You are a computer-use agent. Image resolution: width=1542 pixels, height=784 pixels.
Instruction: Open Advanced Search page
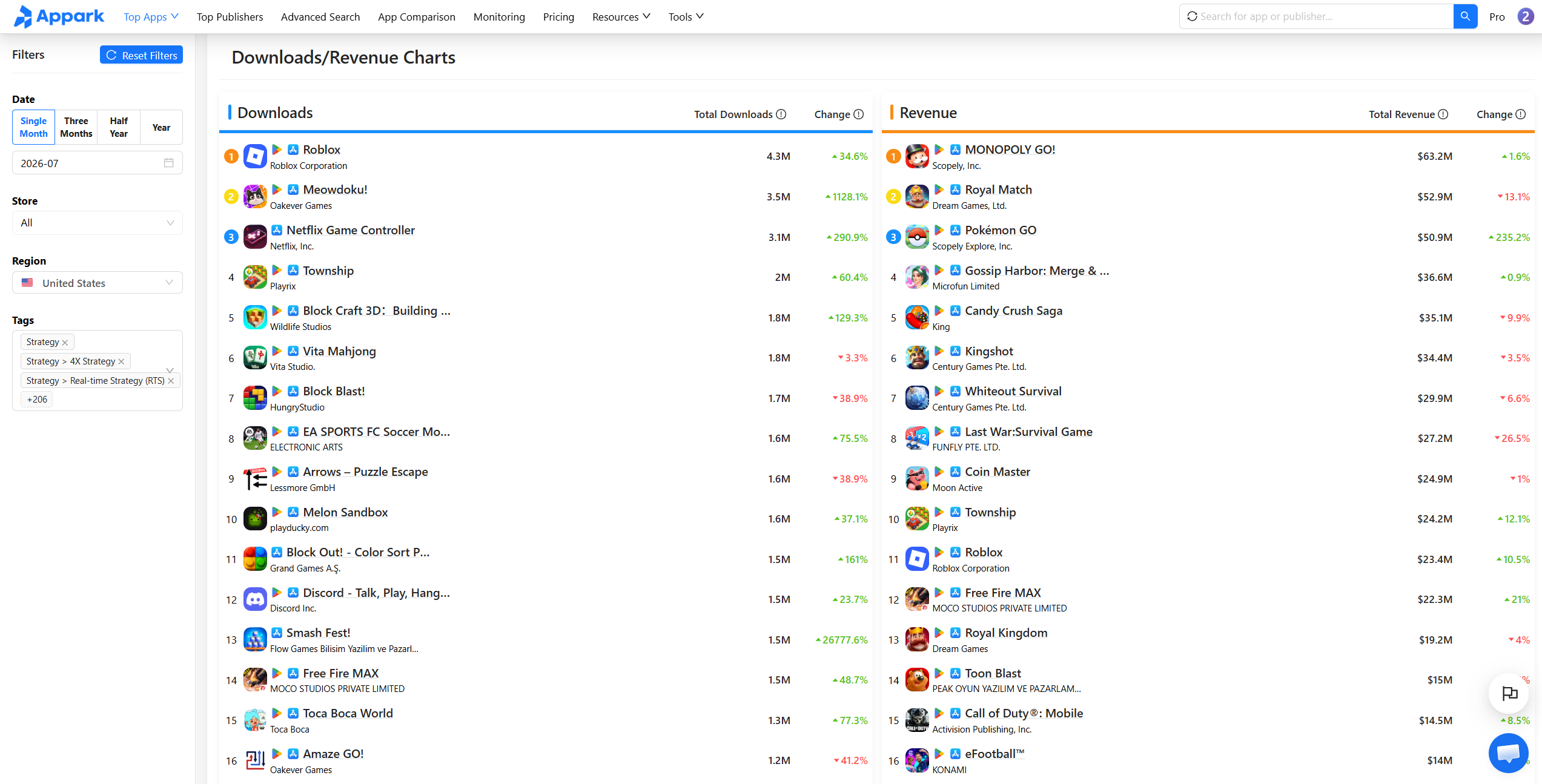320,17
